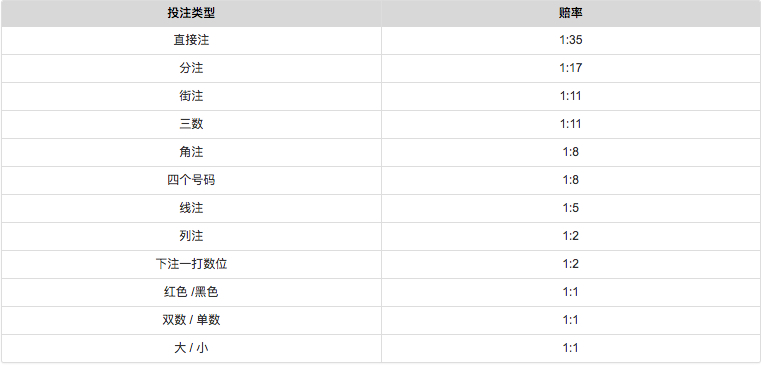Image resolution: width=761 pixels, height=365 pixels.
Task: Select the 双数 / 单数 cell
Action: click(191, 320)
